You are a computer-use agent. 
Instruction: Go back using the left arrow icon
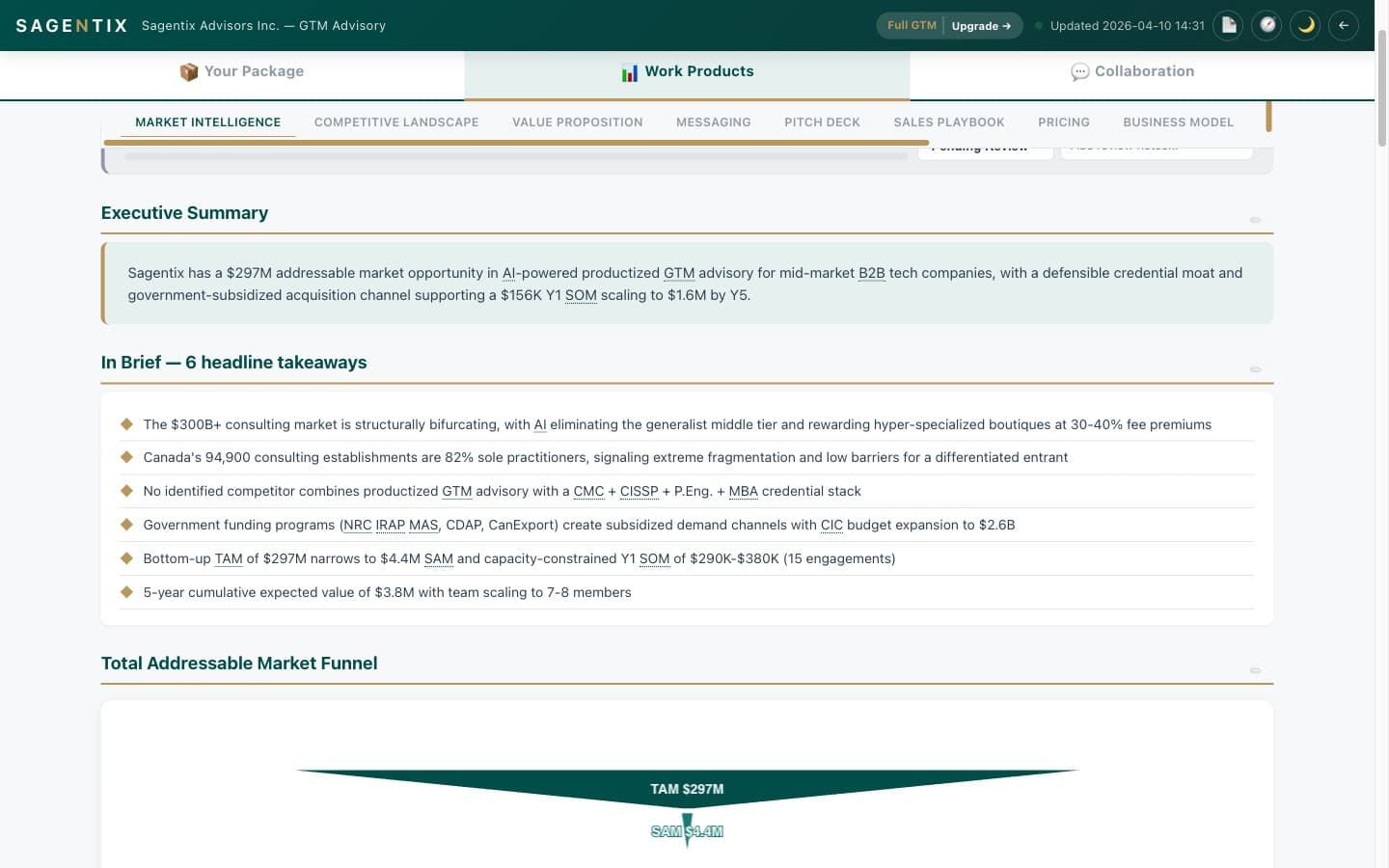[1344, 25]
